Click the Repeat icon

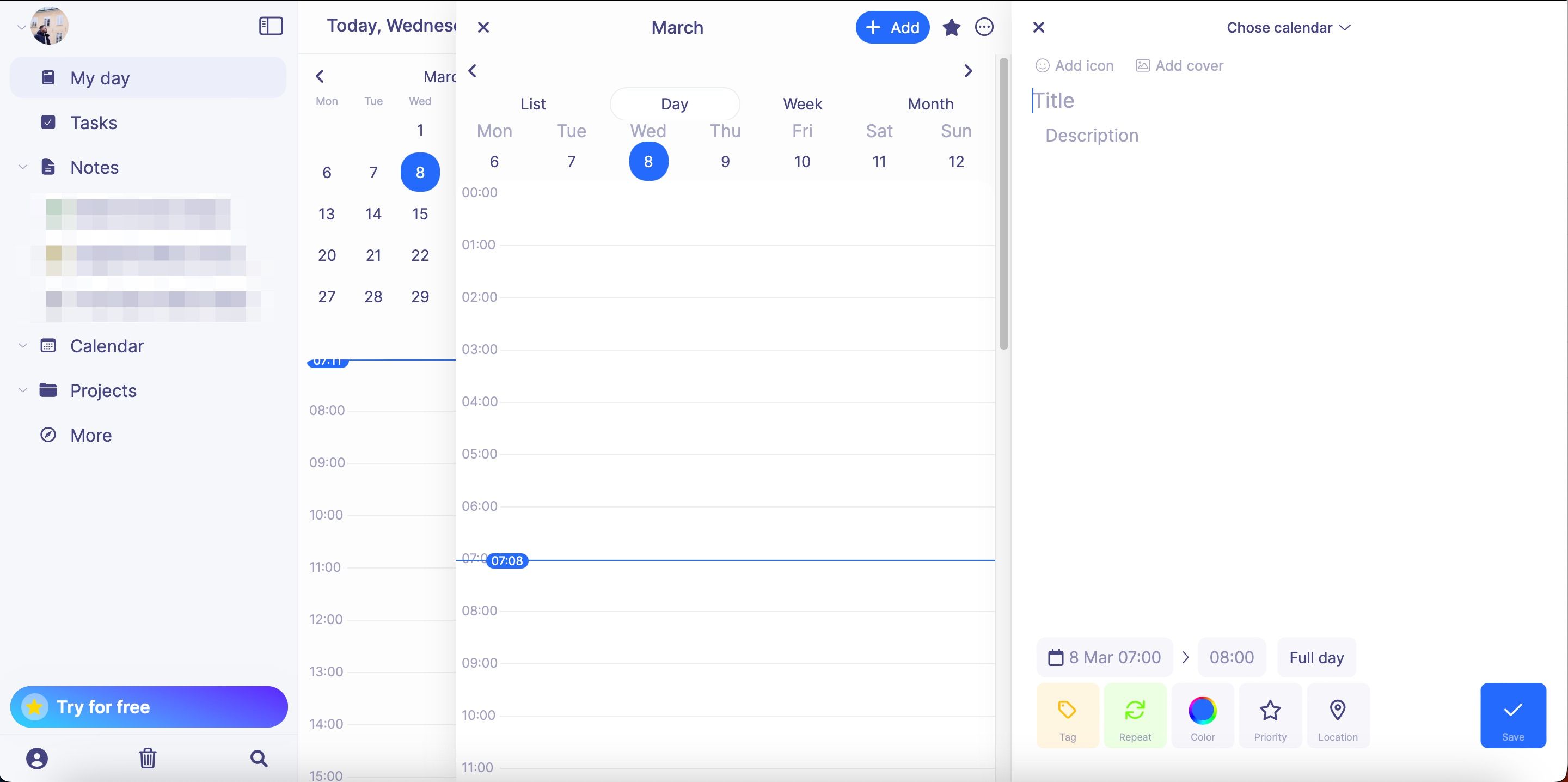(x=1135, y=716)
